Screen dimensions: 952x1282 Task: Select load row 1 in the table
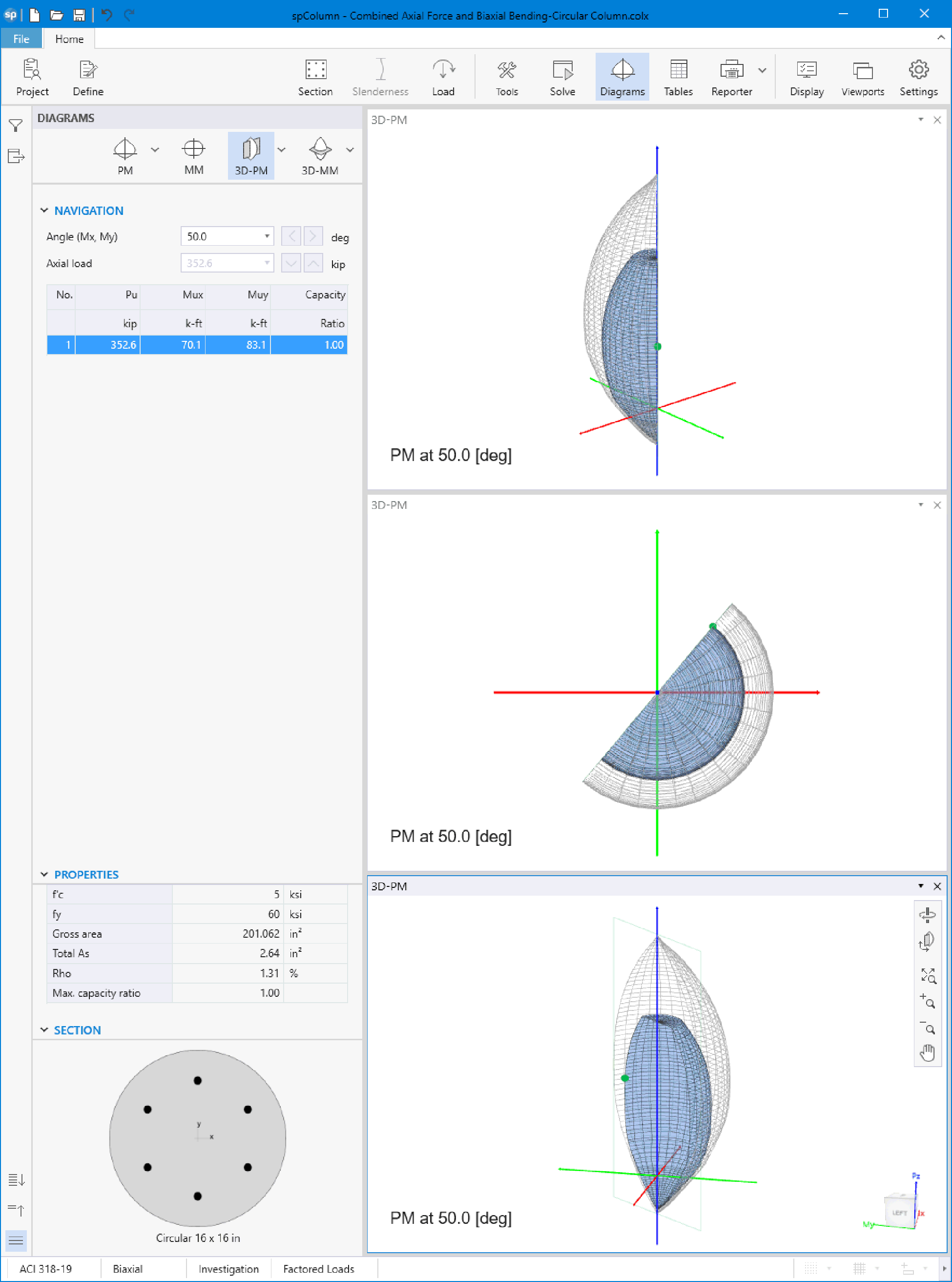click(x=197, y=345)
